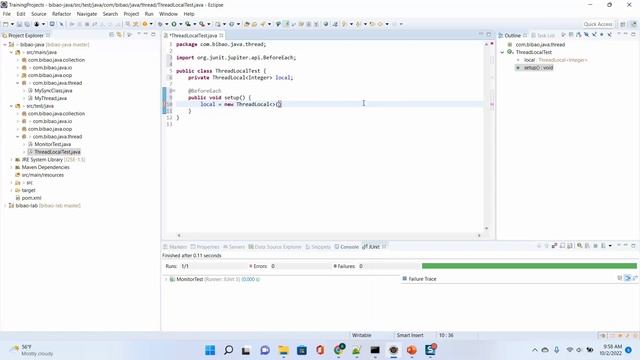Run the program with green Run button
The width and height of the screenshot is (640, 360).
click(x=174, y=24)
